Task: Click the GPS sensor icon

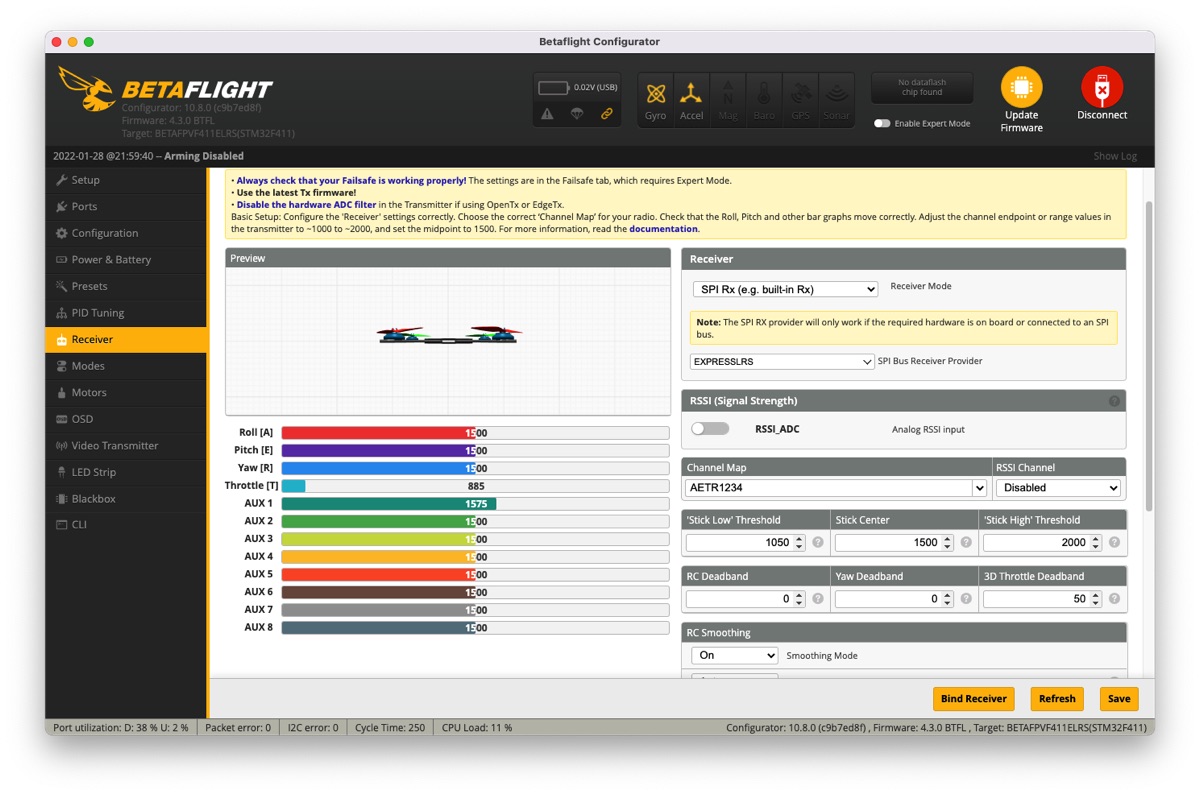Action: (800, 95)
